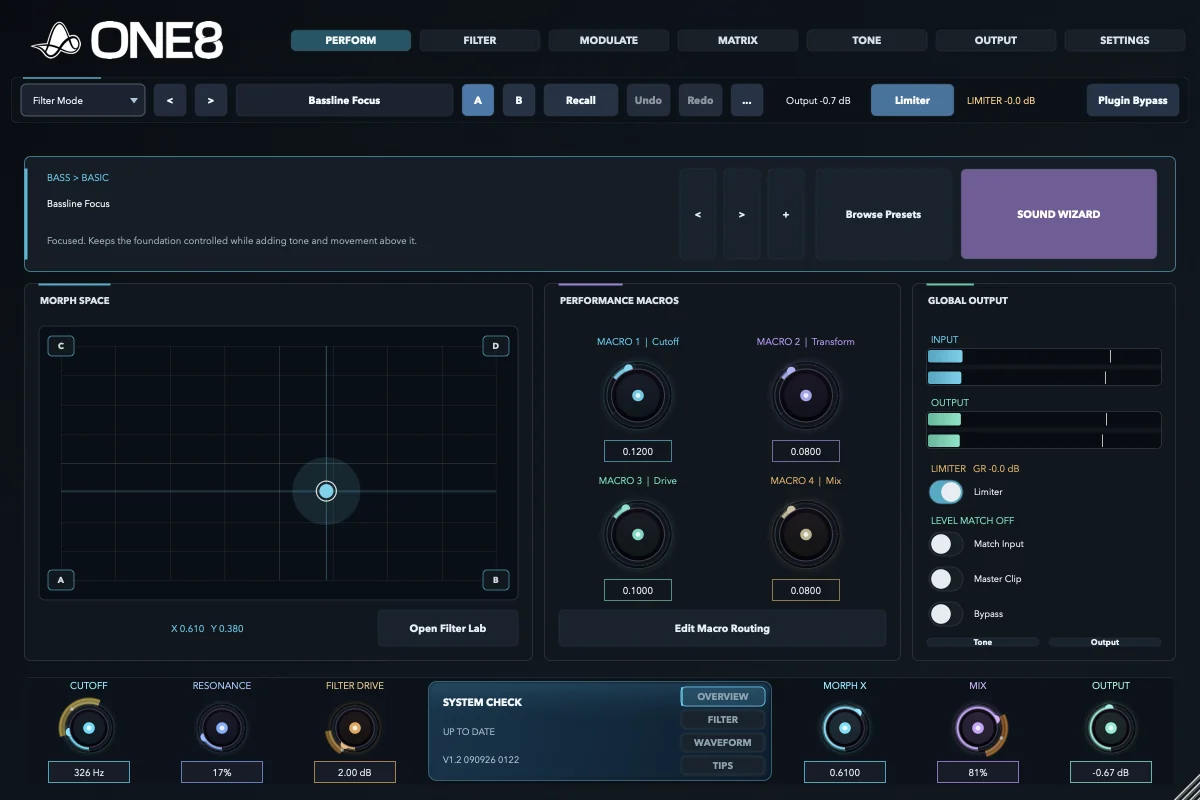Click the Output value field -0.67 dB

[1111, 772]
